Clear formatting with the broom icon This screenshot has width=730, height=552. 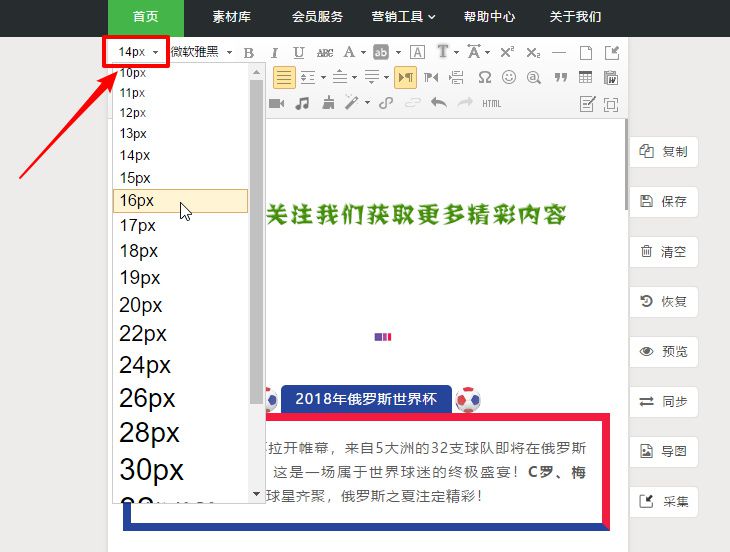tap(328, 103)
